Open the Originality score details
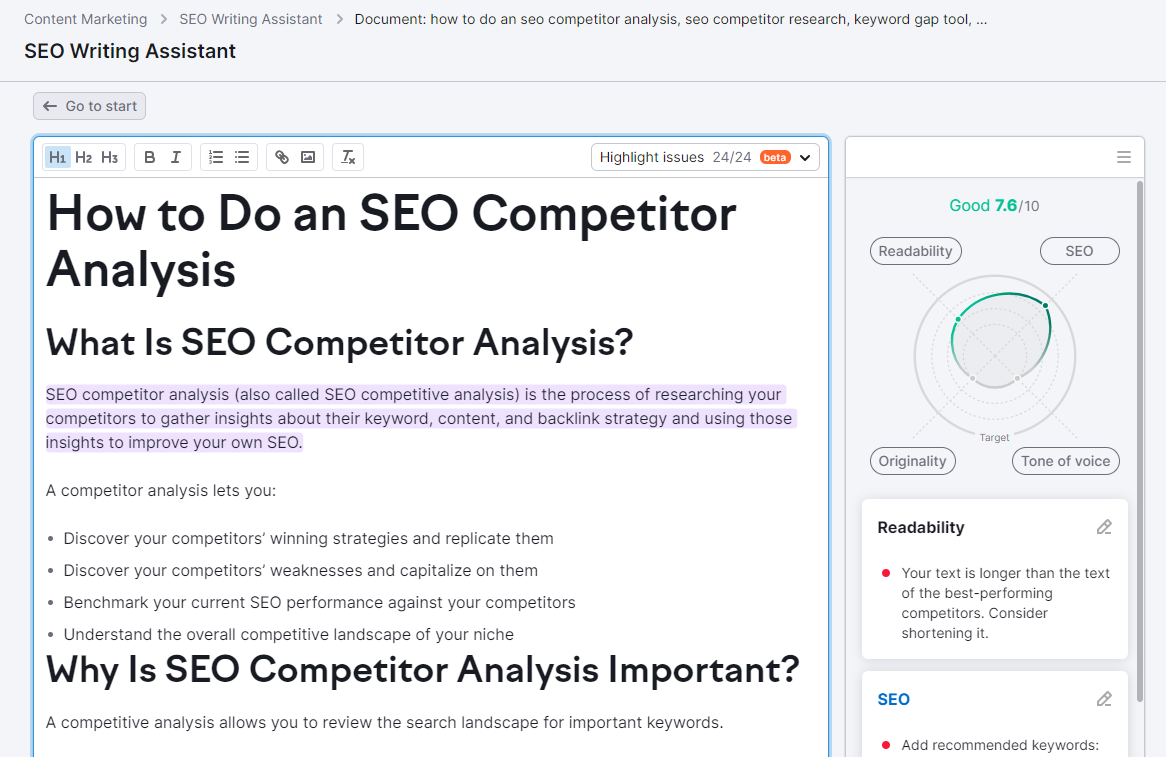Image resolution: width=1166 pixels, height=757 pixels. click(912, 461)
